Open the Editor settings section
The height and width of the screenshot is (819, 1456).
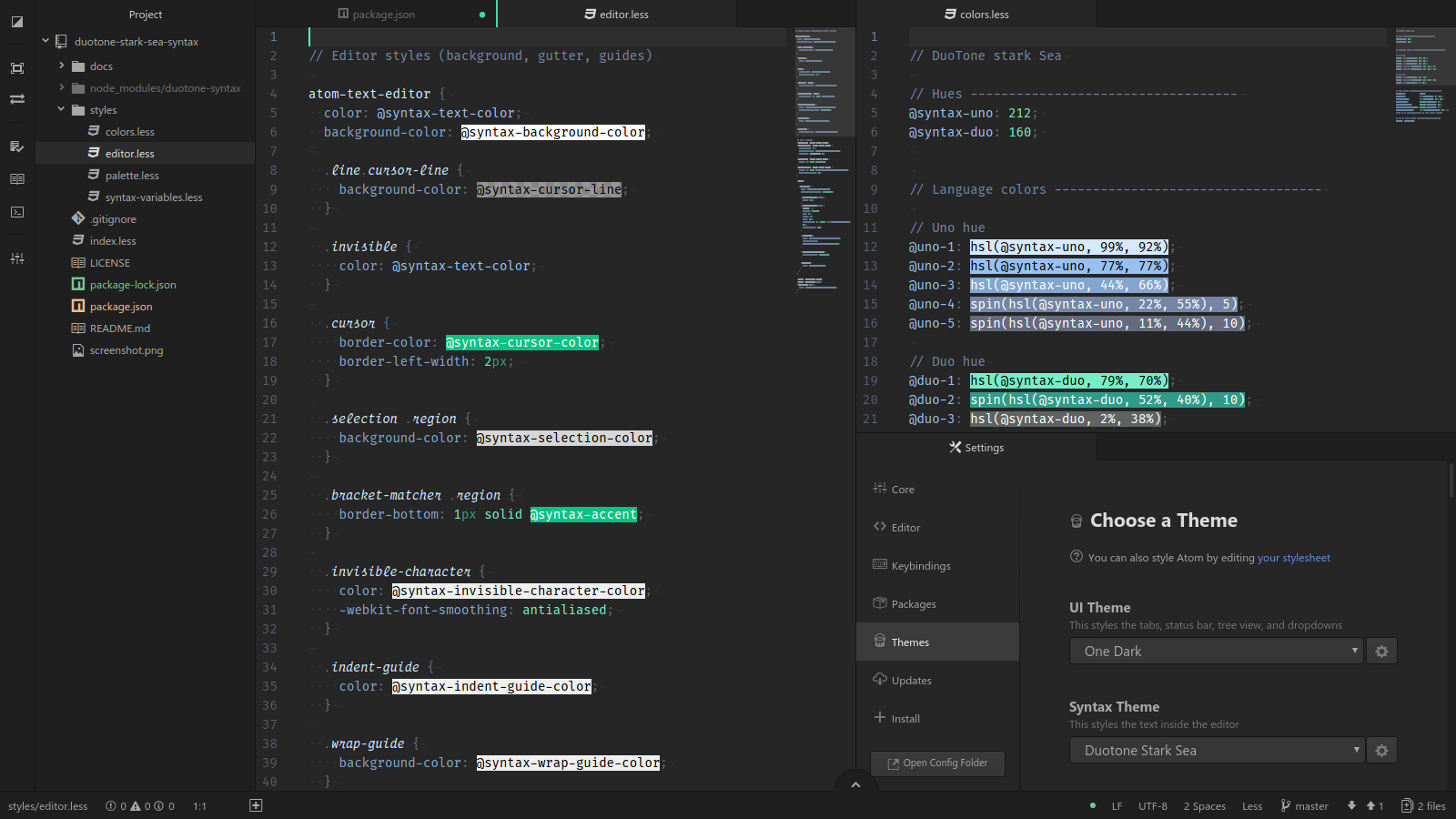937,527
